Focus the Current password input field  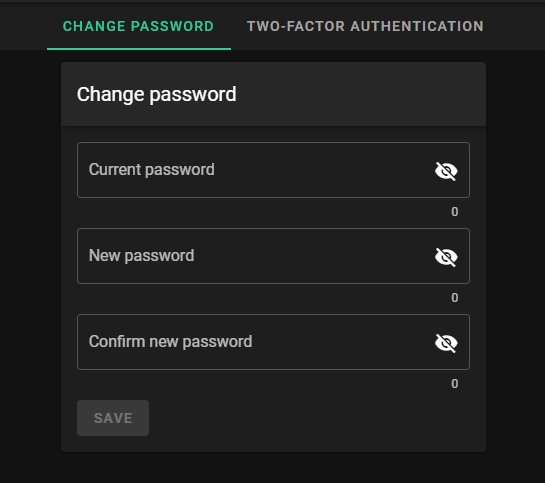(273, 170)
